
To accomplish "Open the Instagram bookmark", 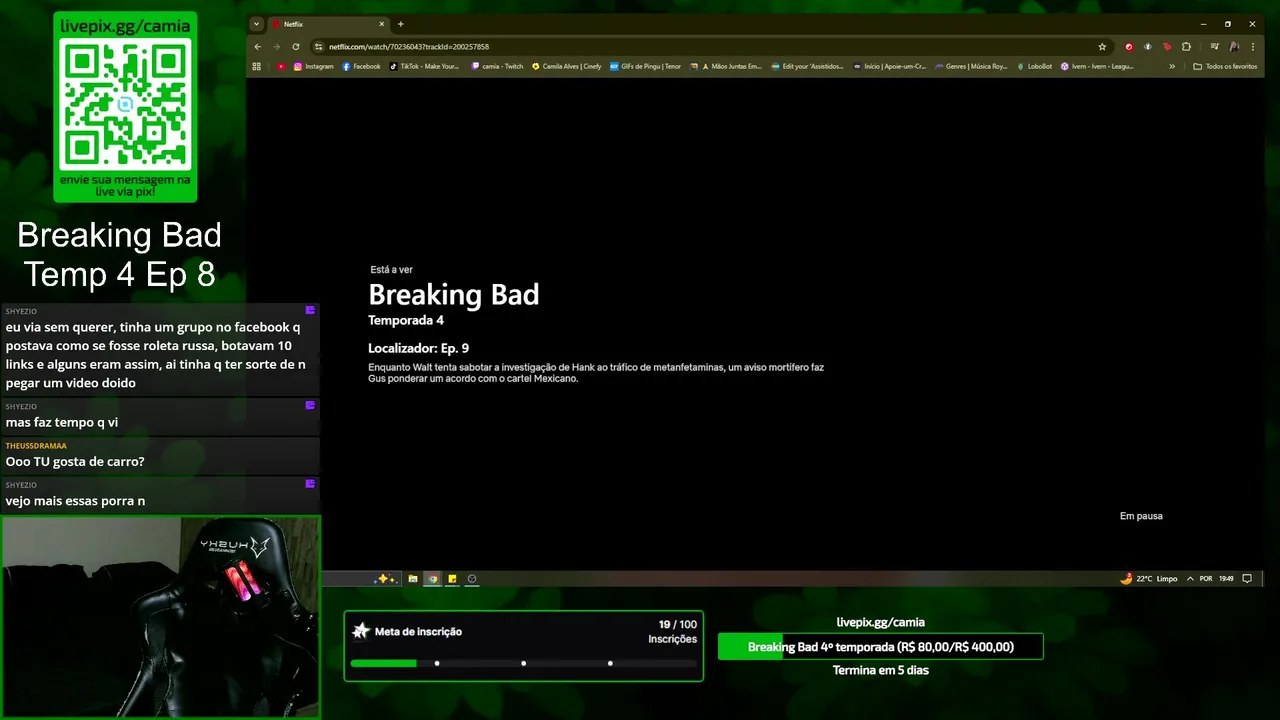I will pyautogui.click(x=314, y=66).
